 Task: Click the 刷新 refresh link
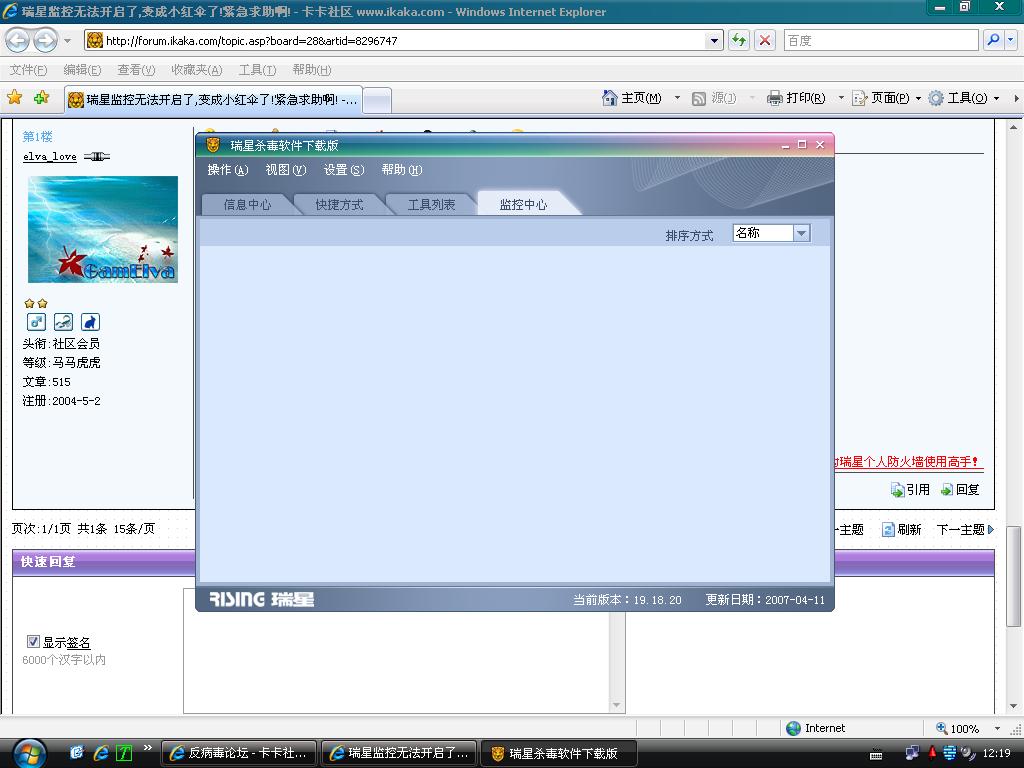pyautogui.click(x=901, y=530)
